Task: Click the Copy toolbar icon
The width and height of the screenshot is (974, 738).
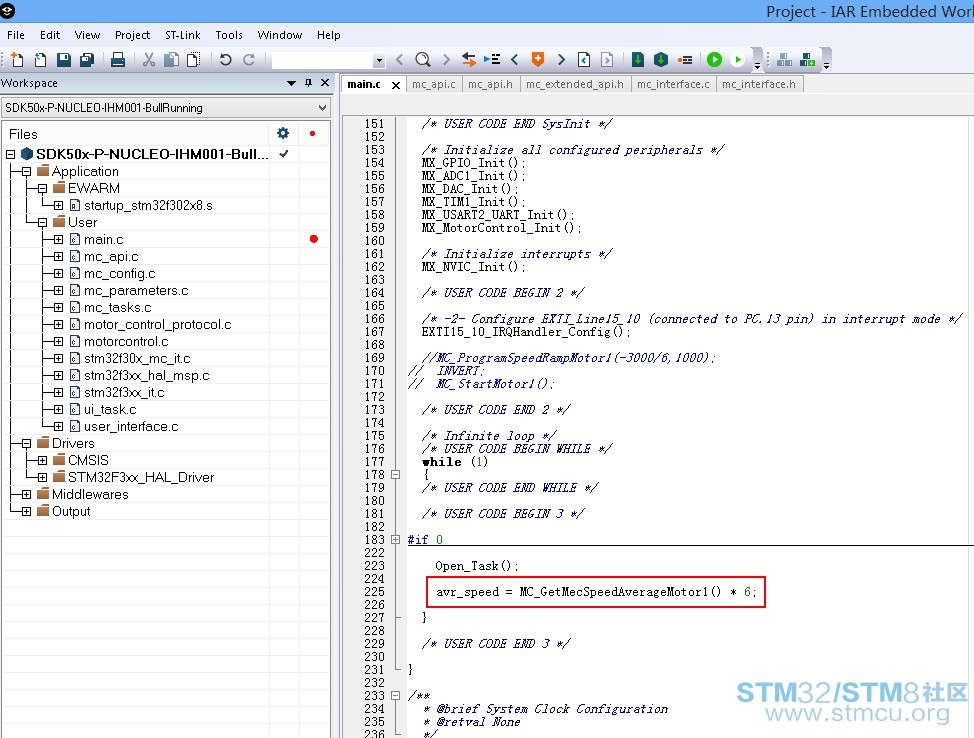Action: 171,60
